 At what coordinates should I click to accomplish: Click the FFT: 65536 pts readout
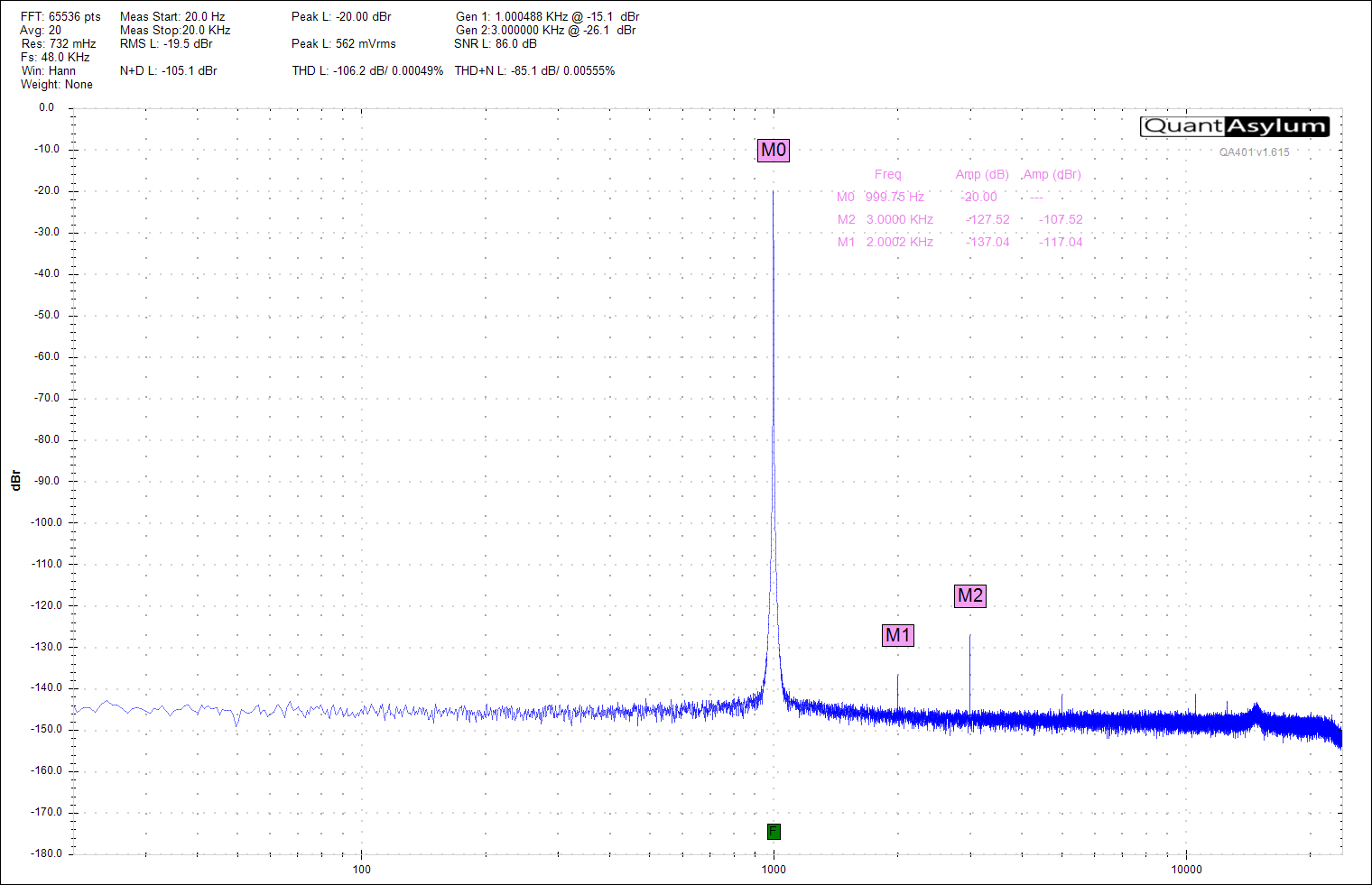60,17
